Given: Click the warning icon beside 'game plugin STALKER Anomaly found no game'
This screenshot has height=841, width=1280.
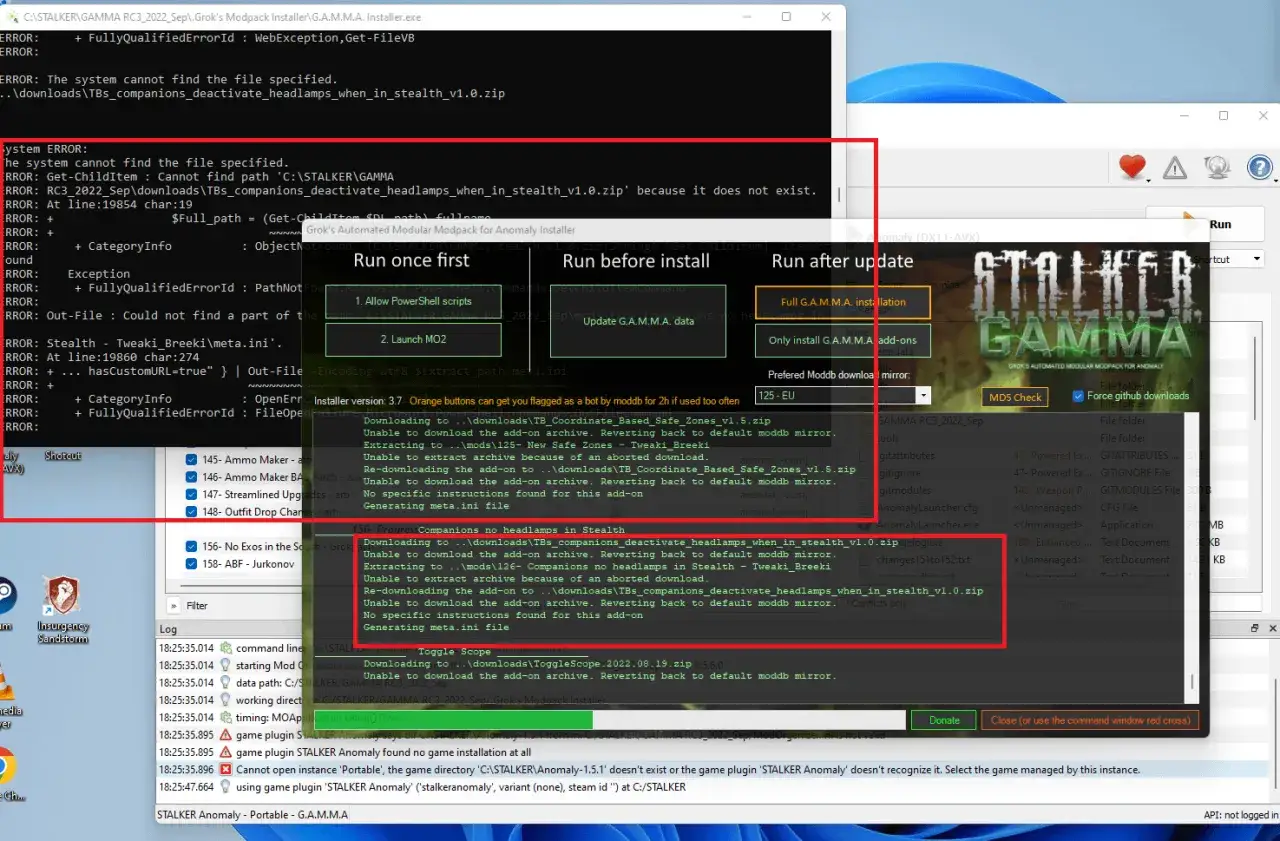Looking at the screenshot, I should (x=226, y=752).
